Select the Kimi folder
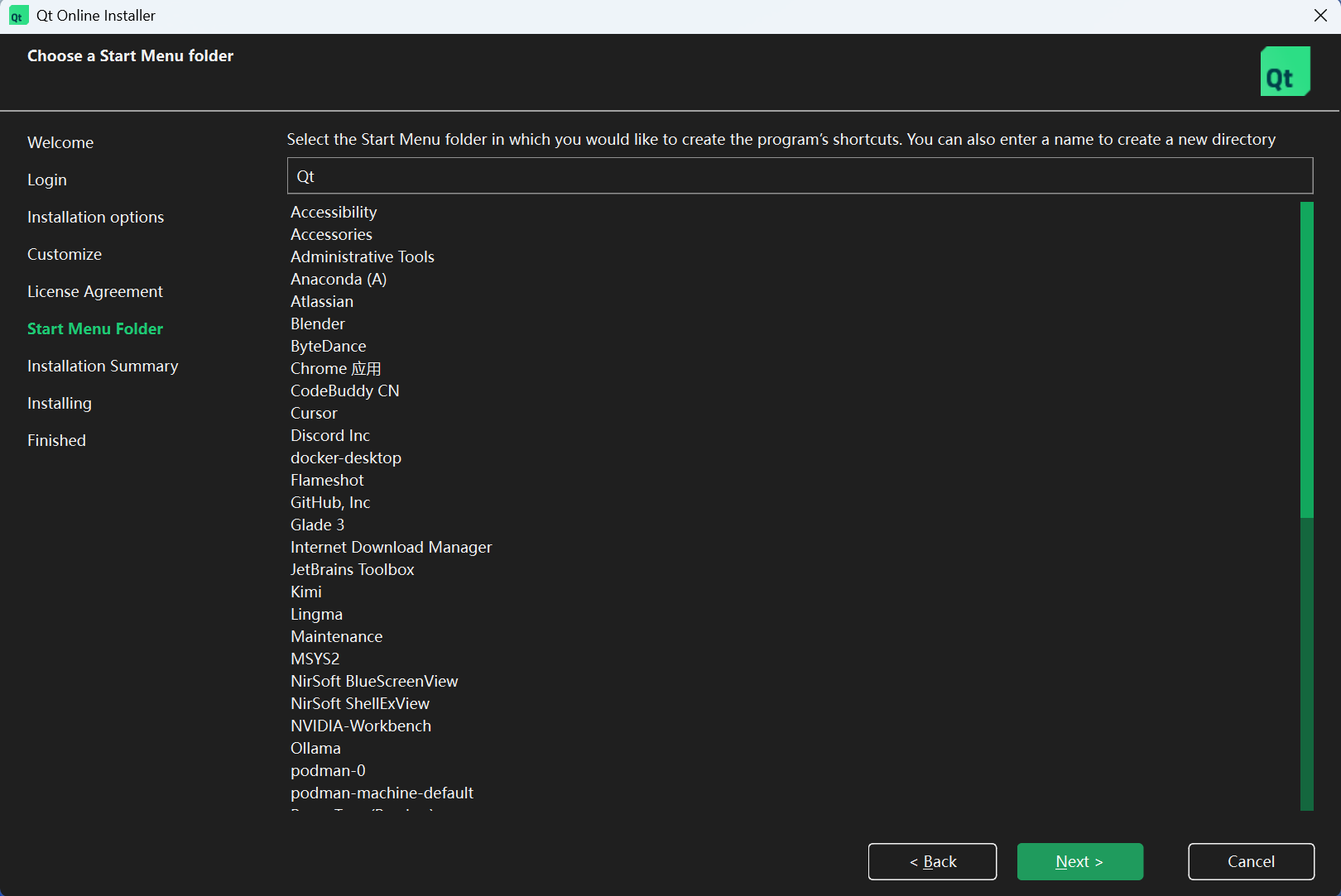Image resolution: width=1341 pixels, height=896 pixels. pos(306,592)
